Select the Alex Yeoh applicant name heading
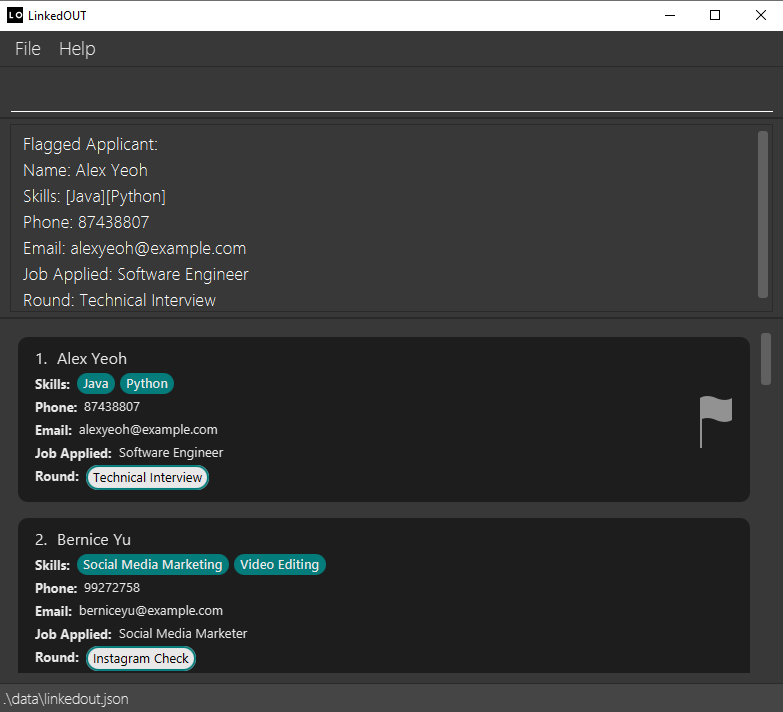The width and height of the screenshot is (783, 712). [91, 359]
